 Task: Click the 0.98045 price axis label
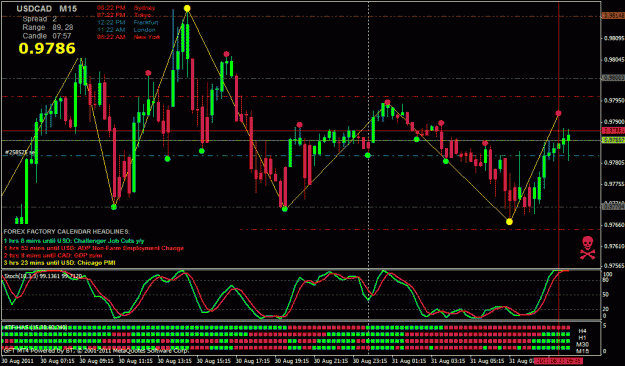click(614, 60)
